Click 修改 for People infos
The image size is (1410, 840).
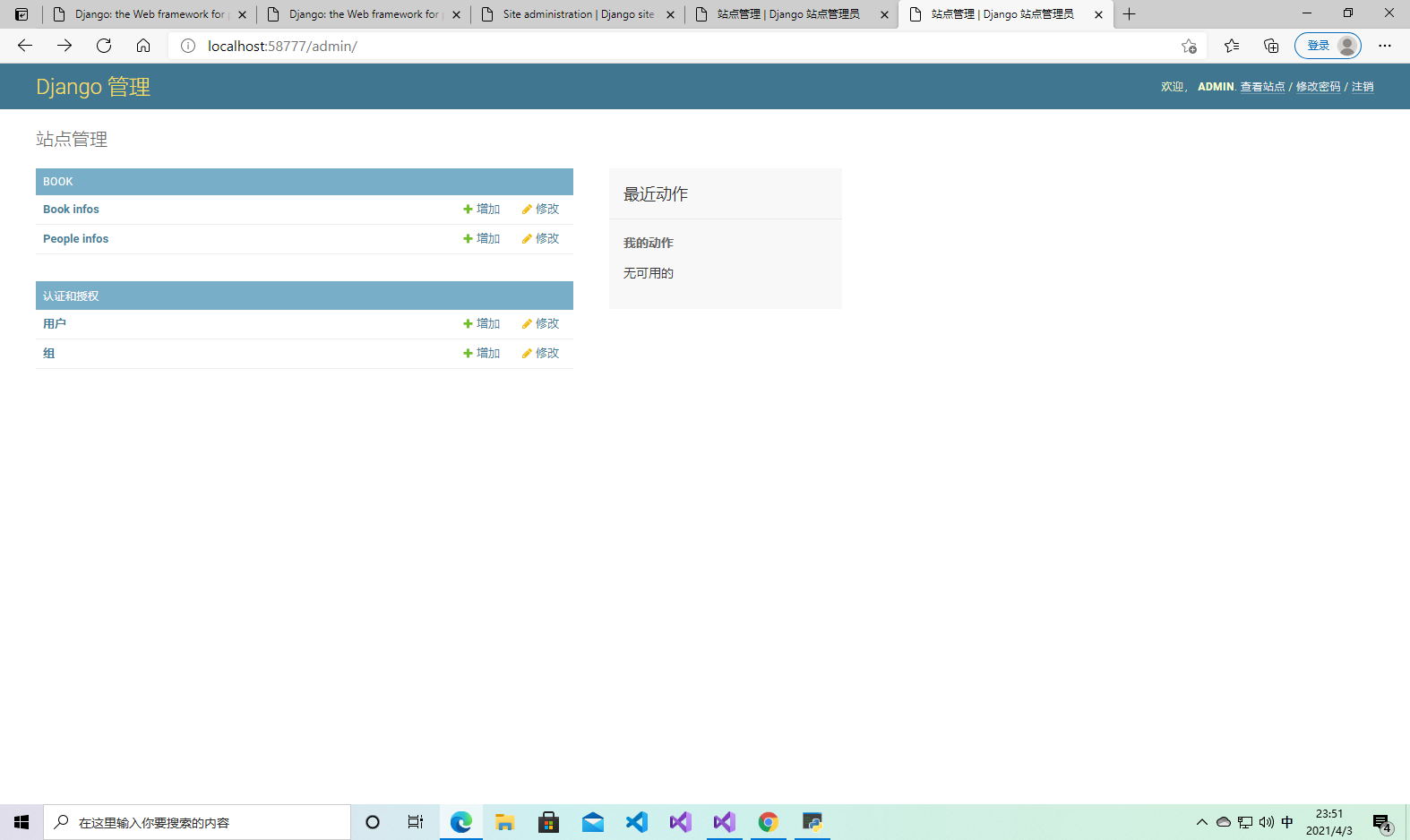[541, 239]
